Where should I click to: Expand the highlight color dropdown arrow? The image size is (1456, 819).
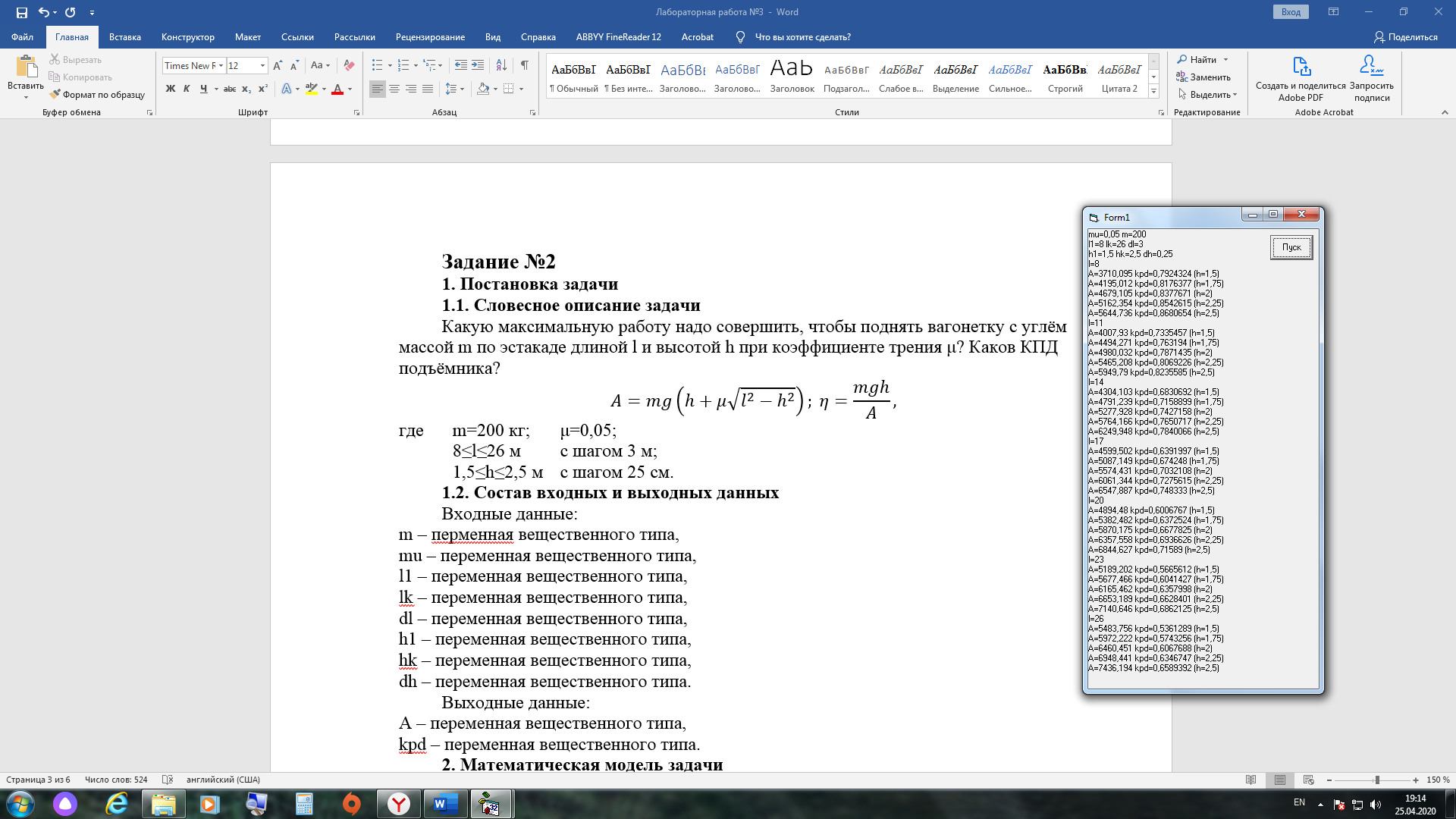tap(324, 89)
